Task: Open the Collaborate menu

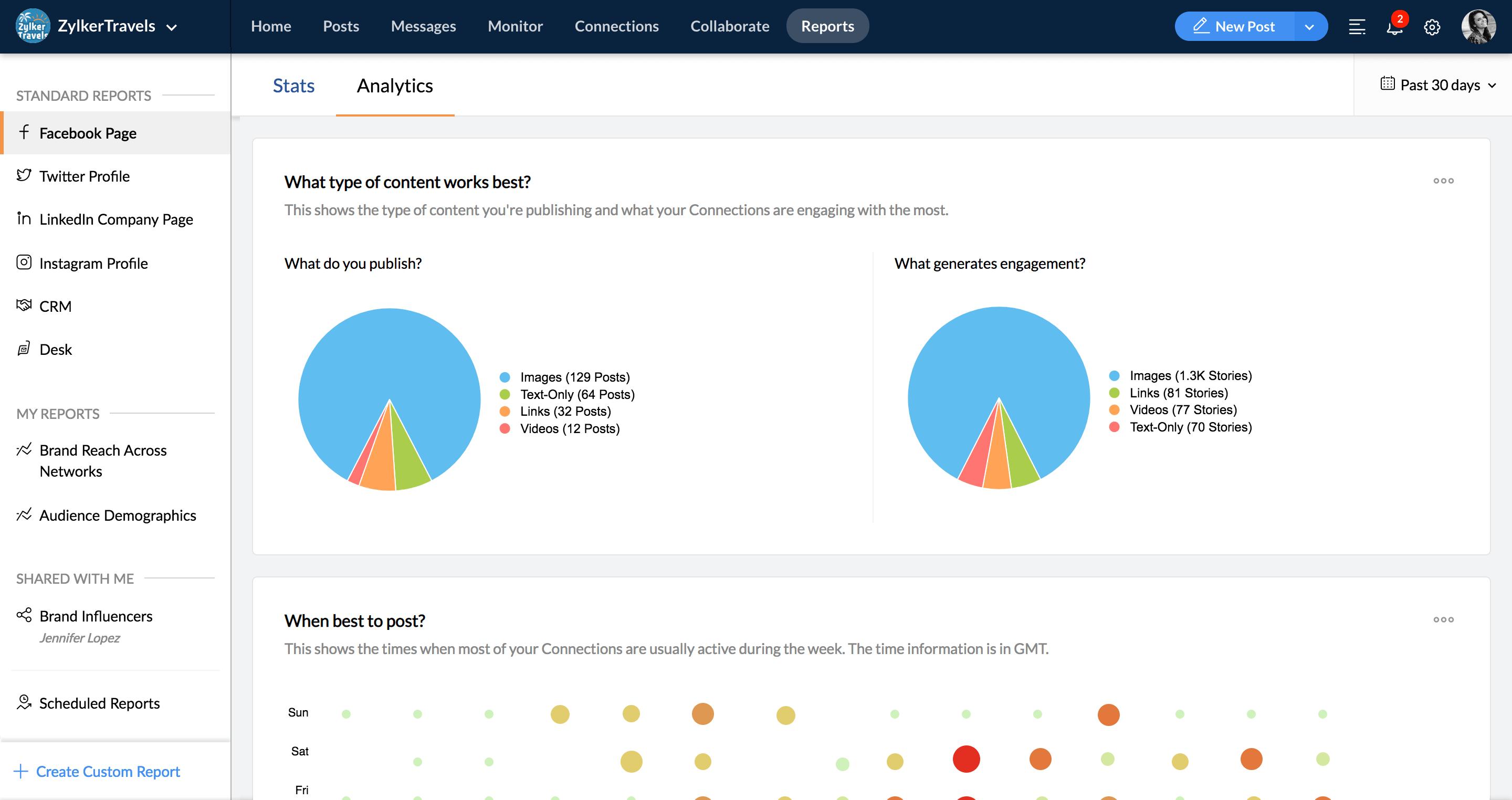Action: pos(730,26)
